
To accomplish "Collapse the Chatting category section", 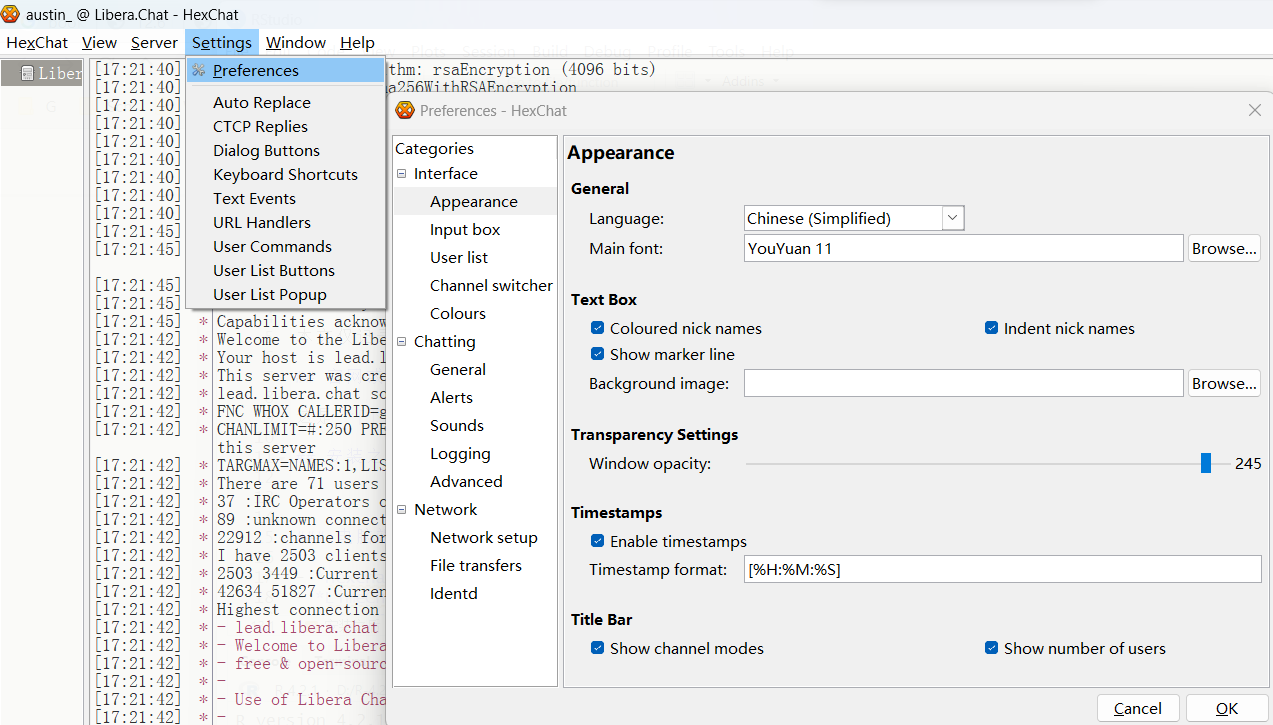I will (x=402, y=342).
